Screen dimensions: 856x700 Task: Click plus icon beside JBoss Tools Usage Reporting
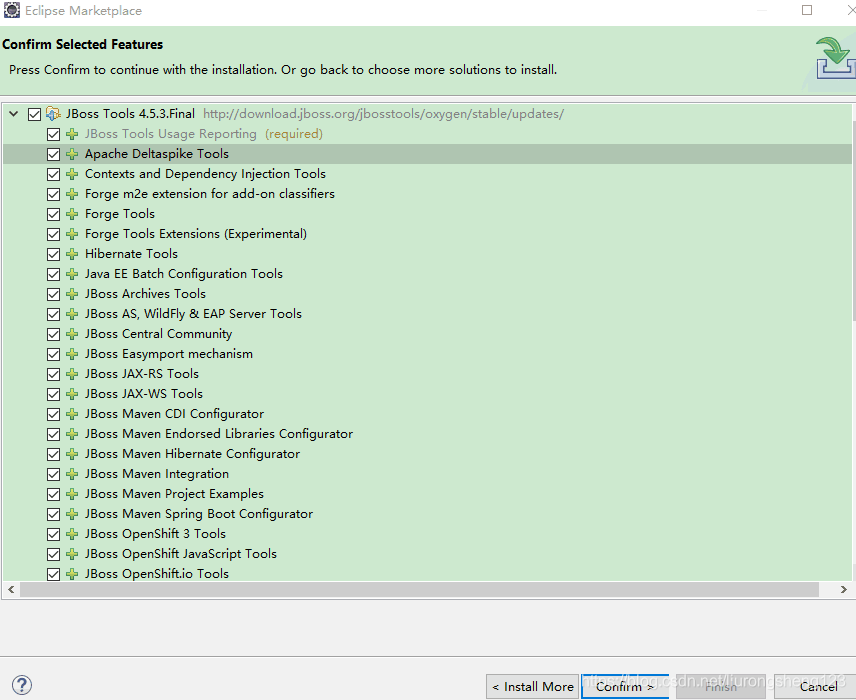click(72, 134)
